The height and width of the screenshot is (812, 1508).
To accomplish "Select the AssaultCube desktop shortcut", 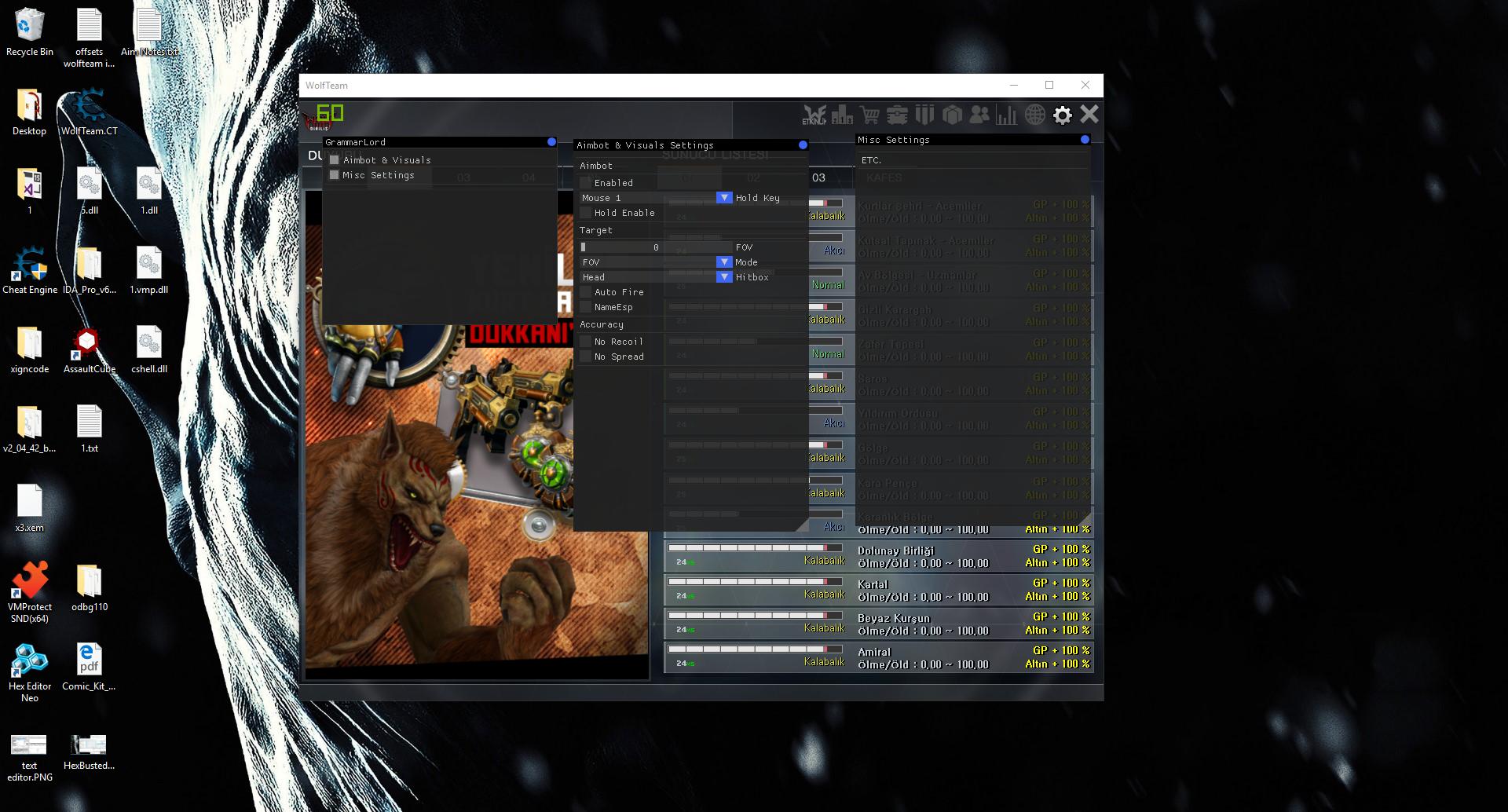I will tap(89, 350).
